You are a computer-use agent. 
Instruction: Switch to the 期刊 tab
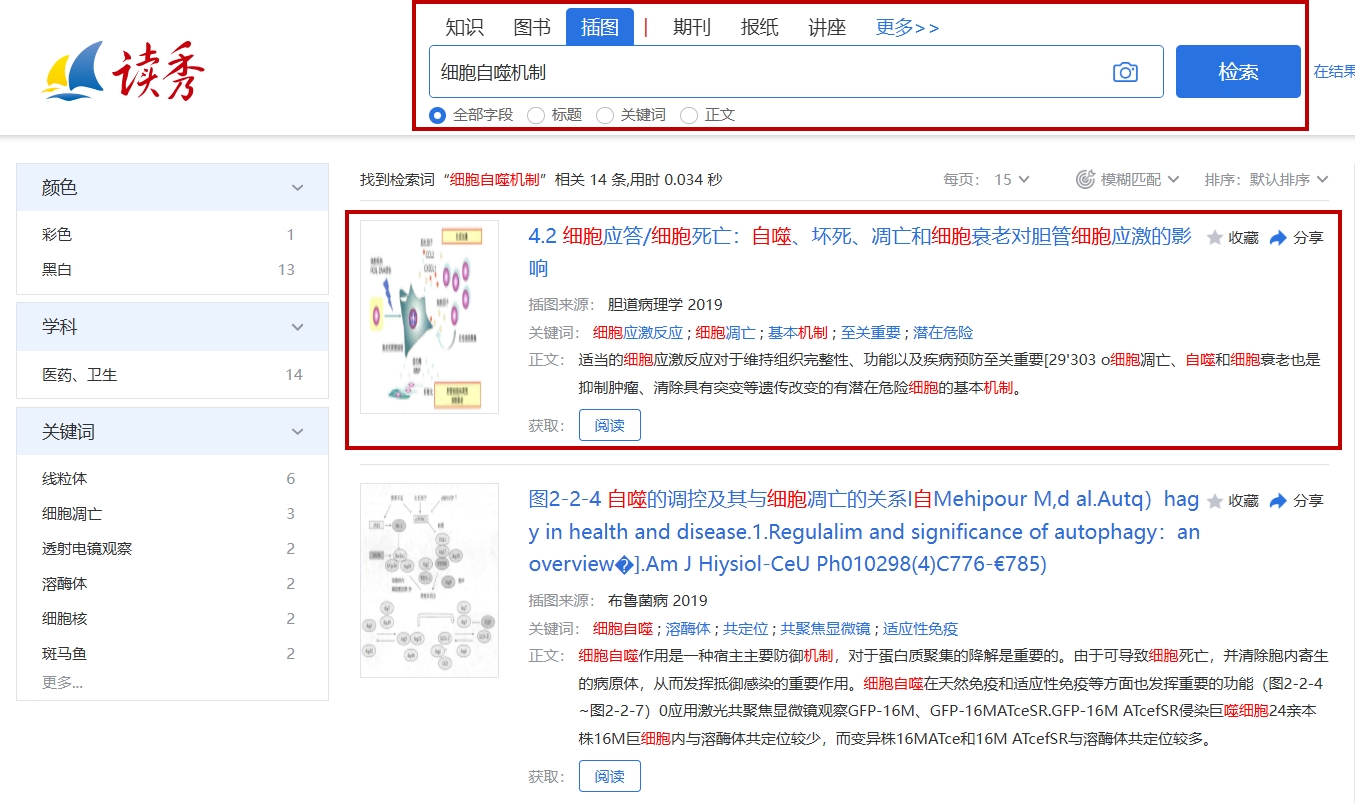click(x=691, y=27)
